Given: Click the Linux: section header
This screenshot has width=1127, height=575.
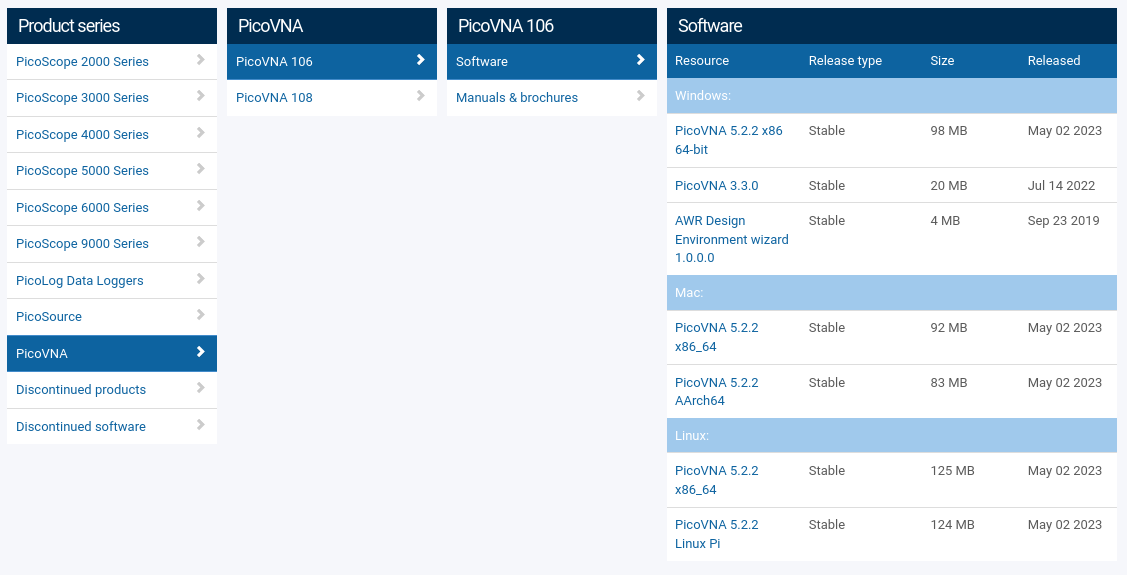Looking at the screenshot, I should 892,436.
